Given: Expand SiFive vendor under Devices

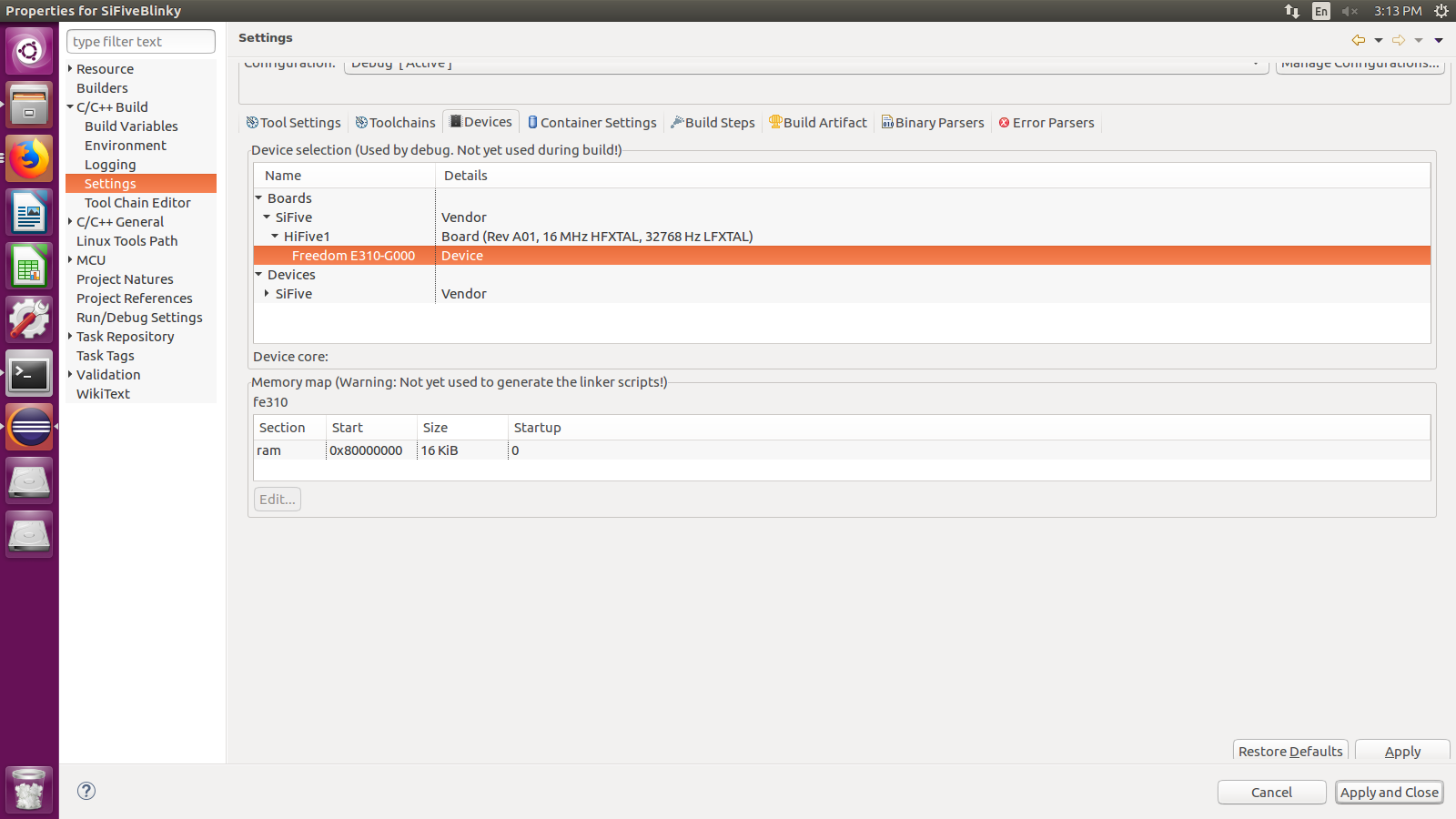Looking at the screenshot, I should [267, 293].
